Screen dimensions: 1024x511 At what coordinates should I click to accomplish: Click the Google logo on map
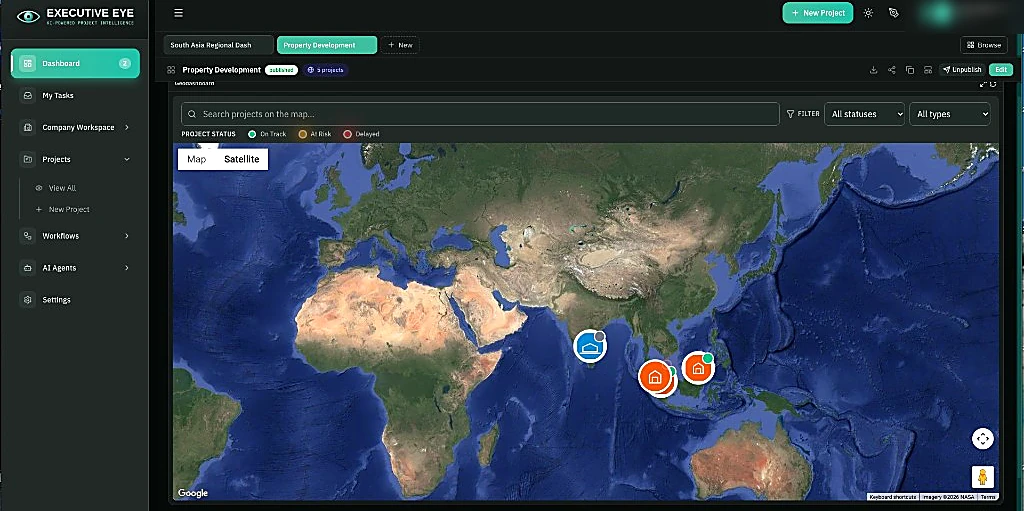coord(193,493)
